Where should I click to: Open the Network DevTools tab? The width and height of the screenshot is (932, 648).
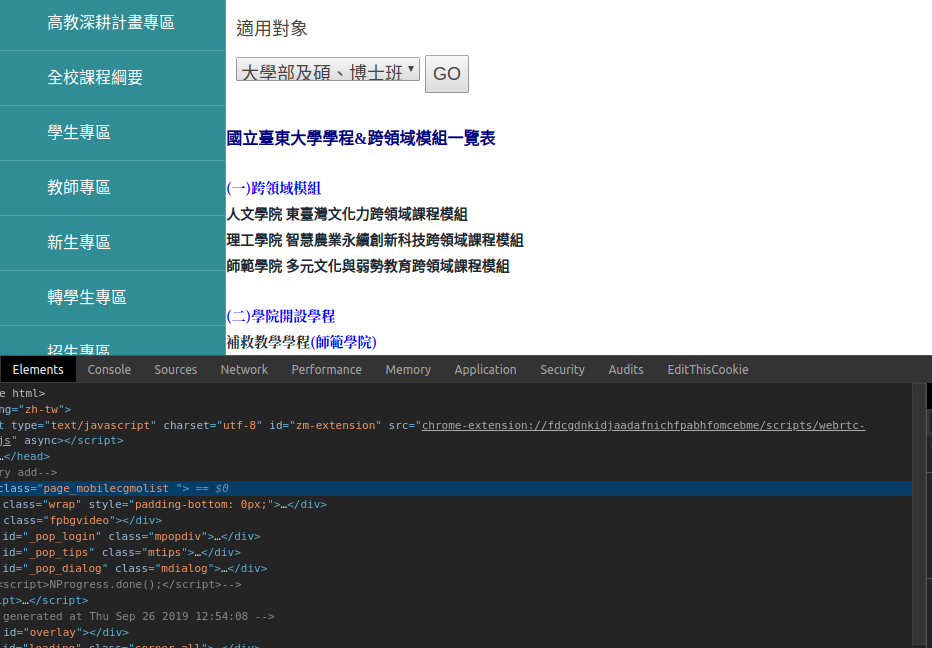(x=244, y=370)
